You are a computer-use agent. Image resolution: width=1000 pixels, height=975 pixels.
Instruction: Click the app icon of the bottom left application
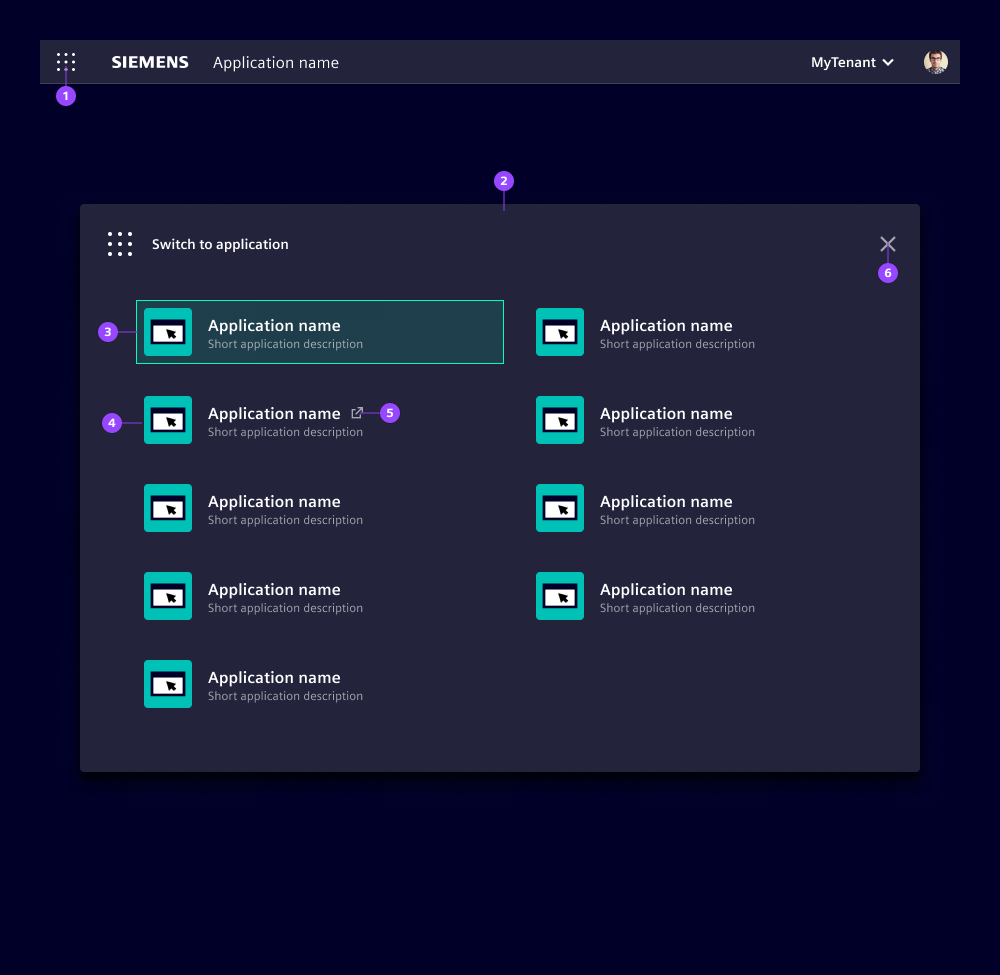pos(168,684)
